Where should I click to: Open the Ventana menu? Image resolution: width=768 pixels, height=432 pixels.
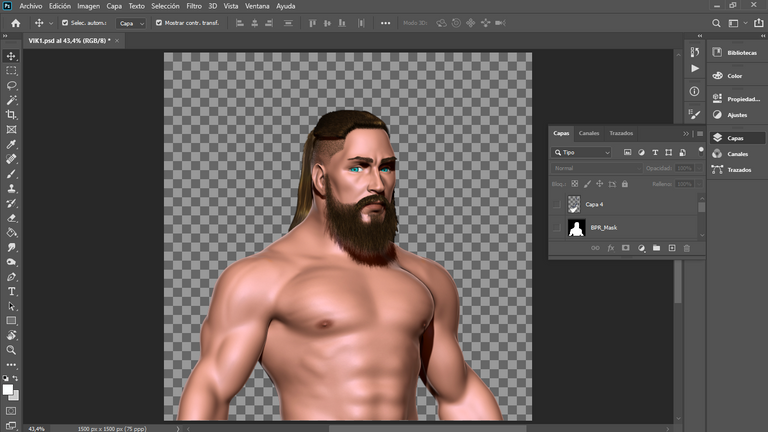tap(257, 6)
